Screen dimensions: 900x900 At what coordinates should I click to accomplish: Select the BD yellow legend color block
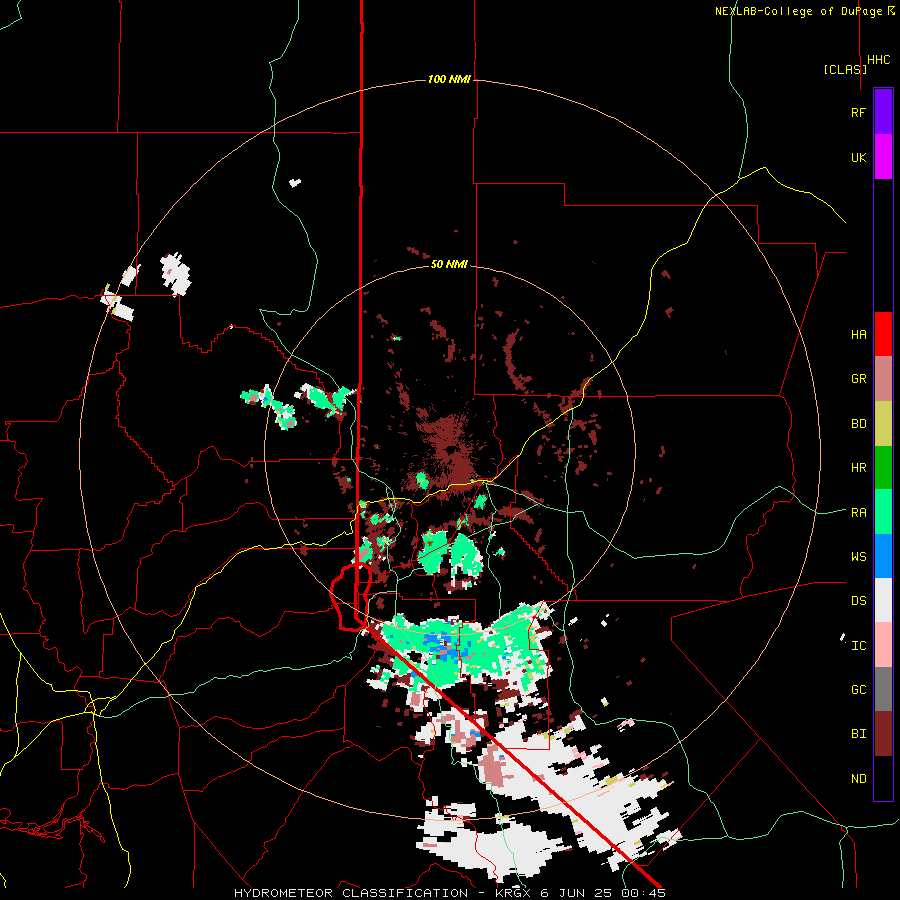point(883,424)
